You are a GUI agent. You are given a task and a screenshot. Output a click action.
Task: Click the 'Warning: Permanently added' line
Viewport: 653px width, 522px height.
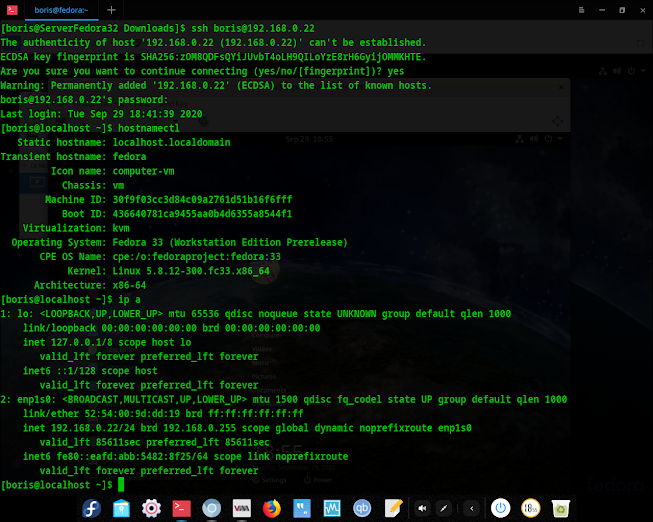coord(216,85)
